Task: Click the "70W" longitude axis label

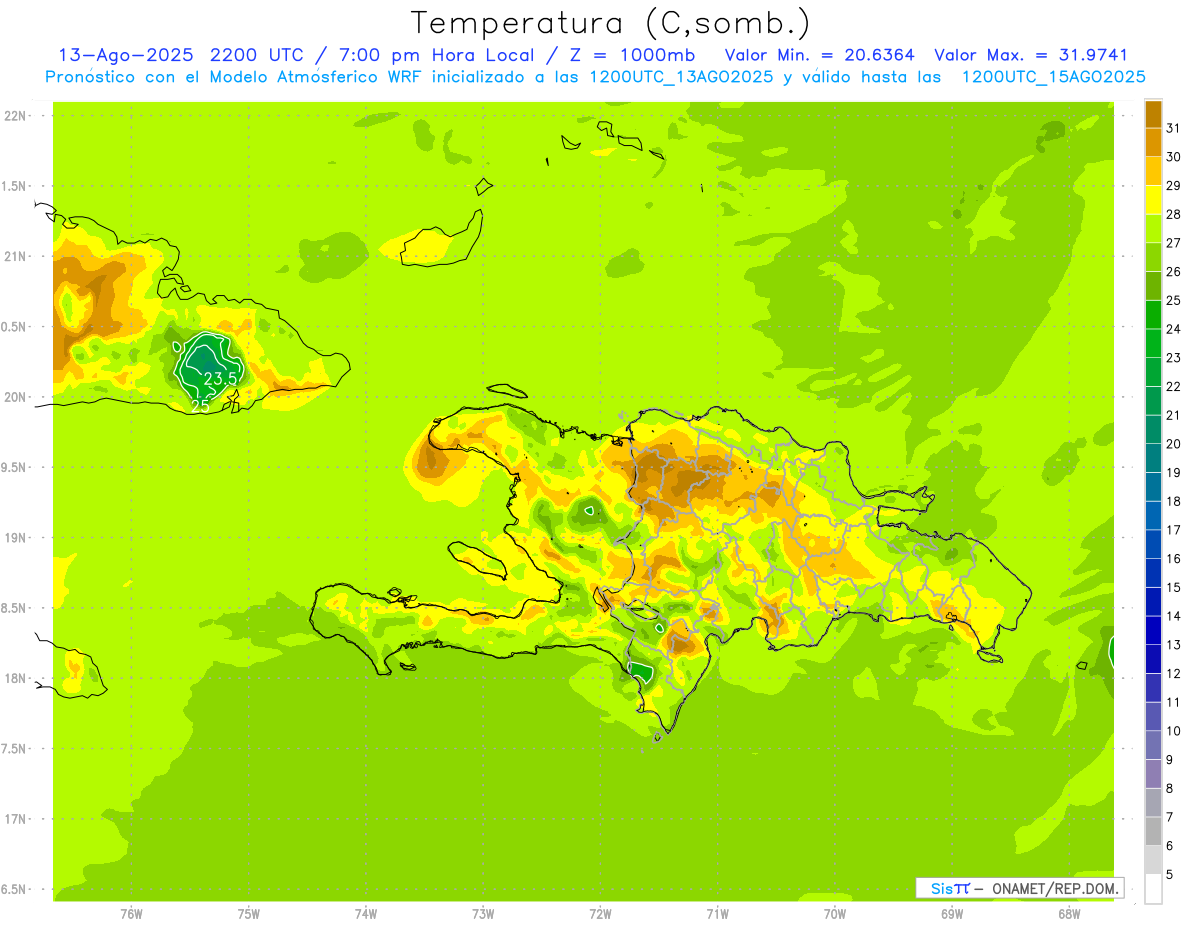Action: (x=834, y=914)
